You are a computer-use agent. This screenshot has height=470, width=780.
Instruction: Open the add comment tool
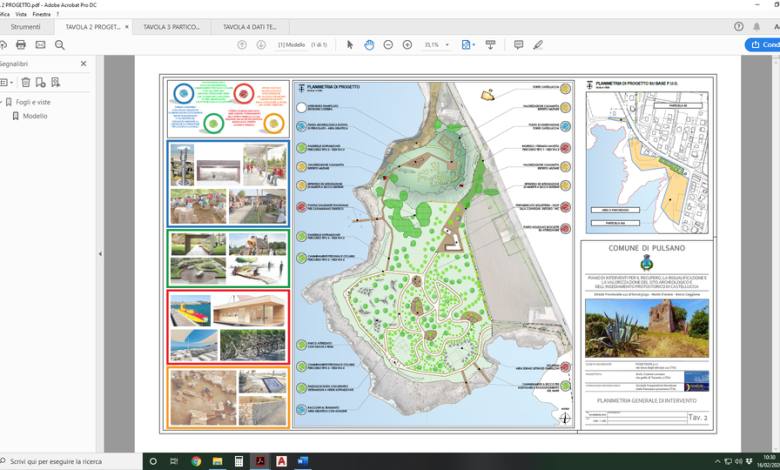point(518,45)
